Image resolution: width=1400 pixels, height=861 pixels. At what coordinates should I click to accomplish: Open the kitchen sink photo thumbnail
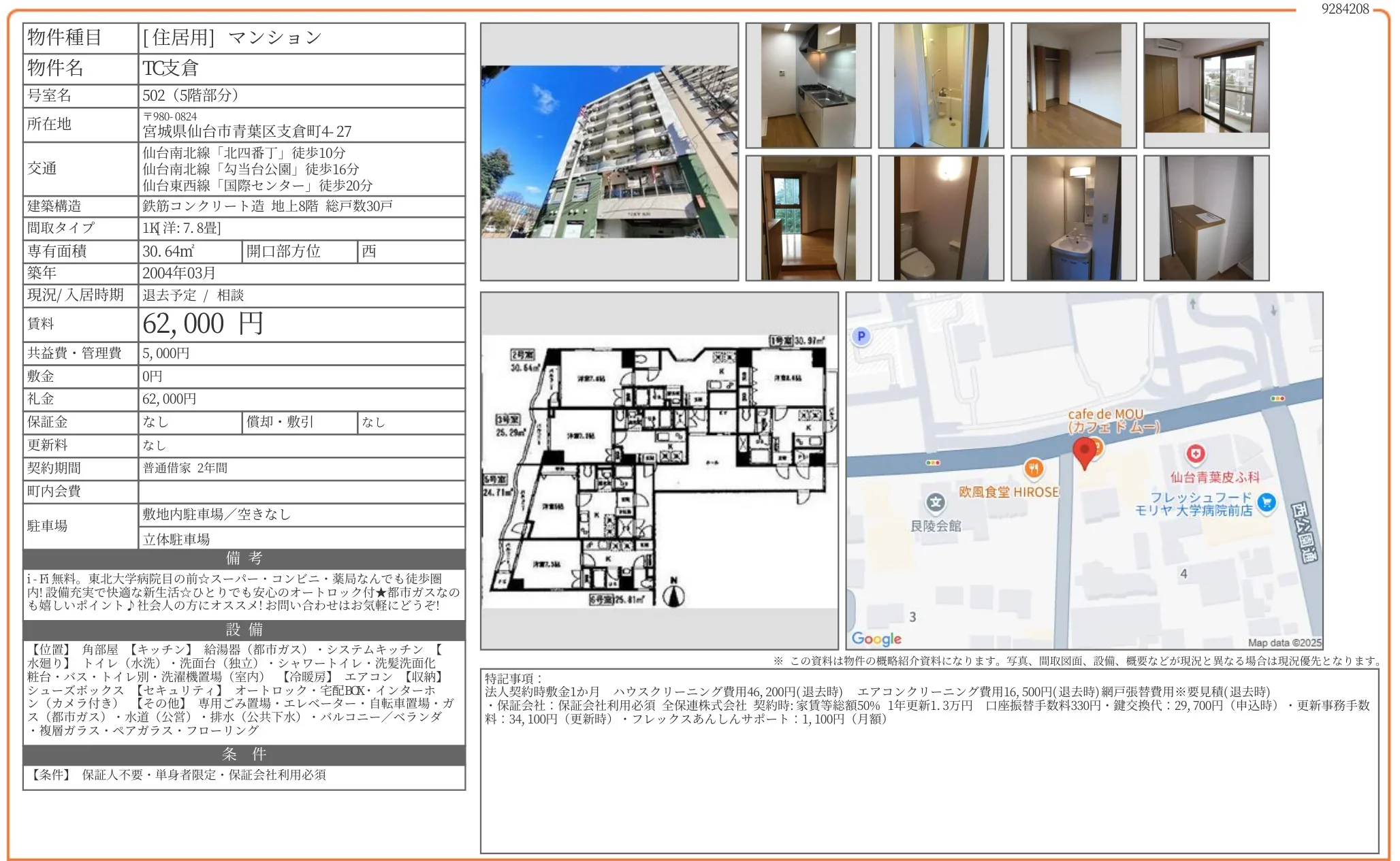808,85
